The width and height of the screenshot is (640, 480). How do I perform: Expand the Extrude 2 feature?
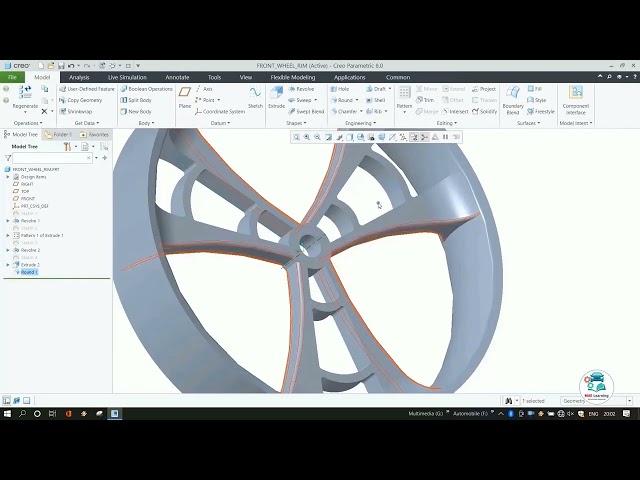coord(8,265)
